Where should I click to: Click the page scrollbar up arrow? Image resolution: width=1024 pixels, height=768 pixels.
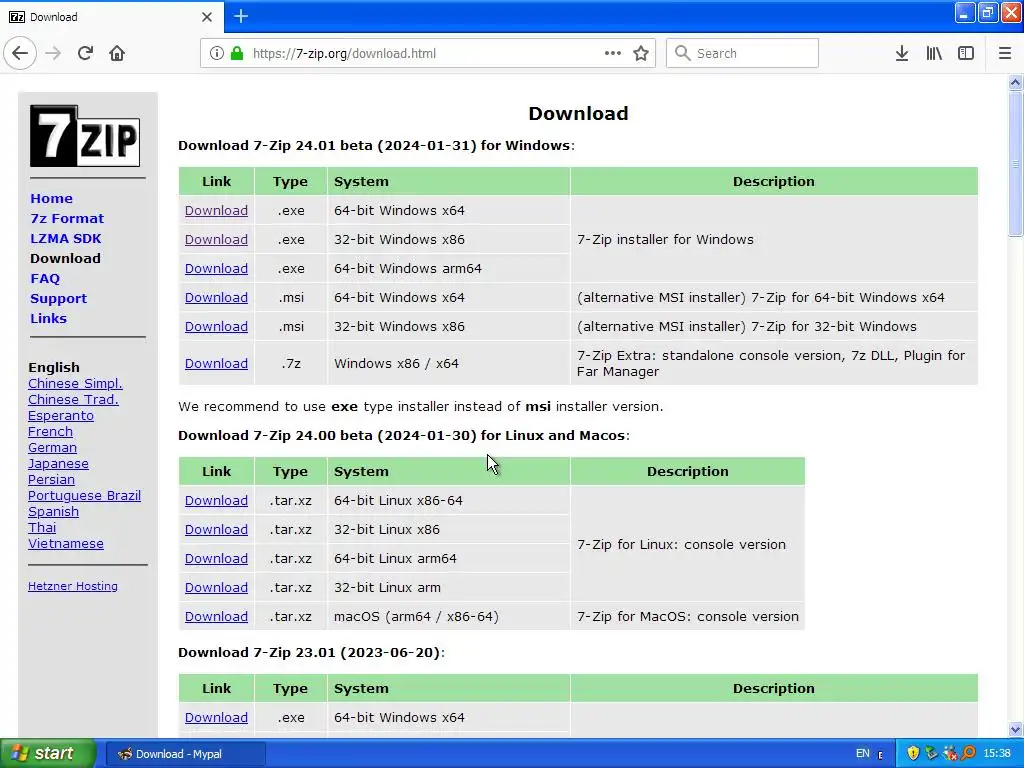[x=1015, y=82]
